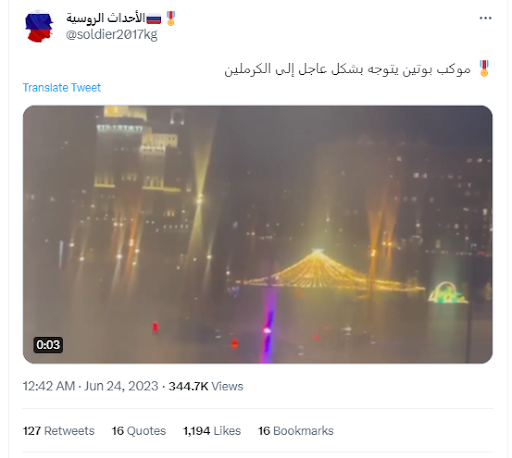Open the three-dot more options menu
This screenshot has height=458, width=512.
click(x=485, y=18)
